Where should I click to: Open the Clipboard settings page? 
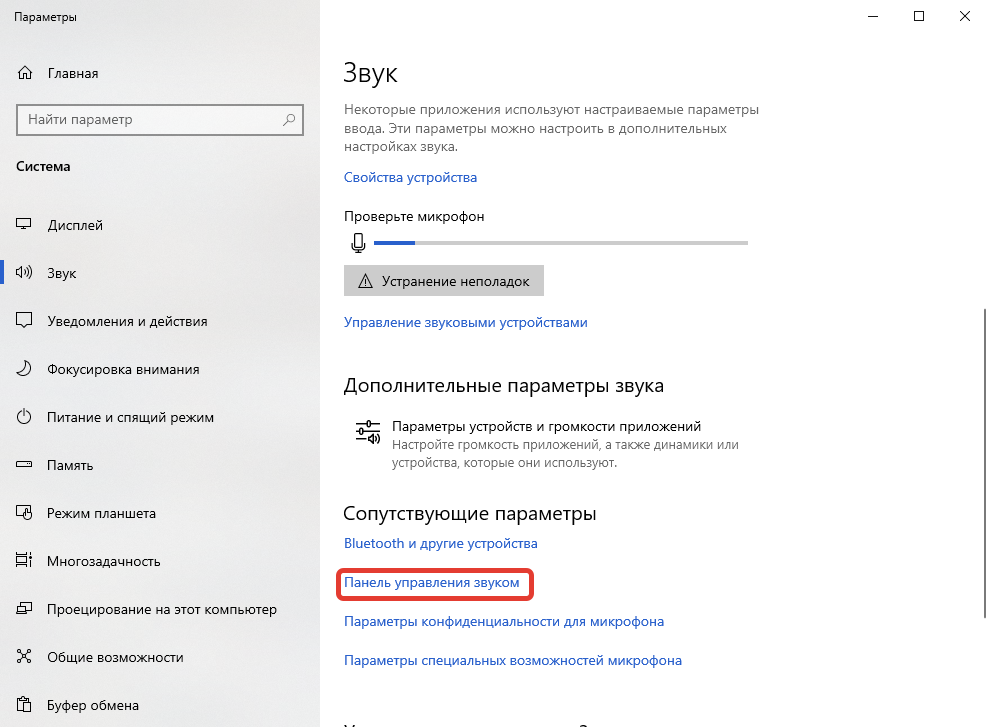tap(92, 705)
